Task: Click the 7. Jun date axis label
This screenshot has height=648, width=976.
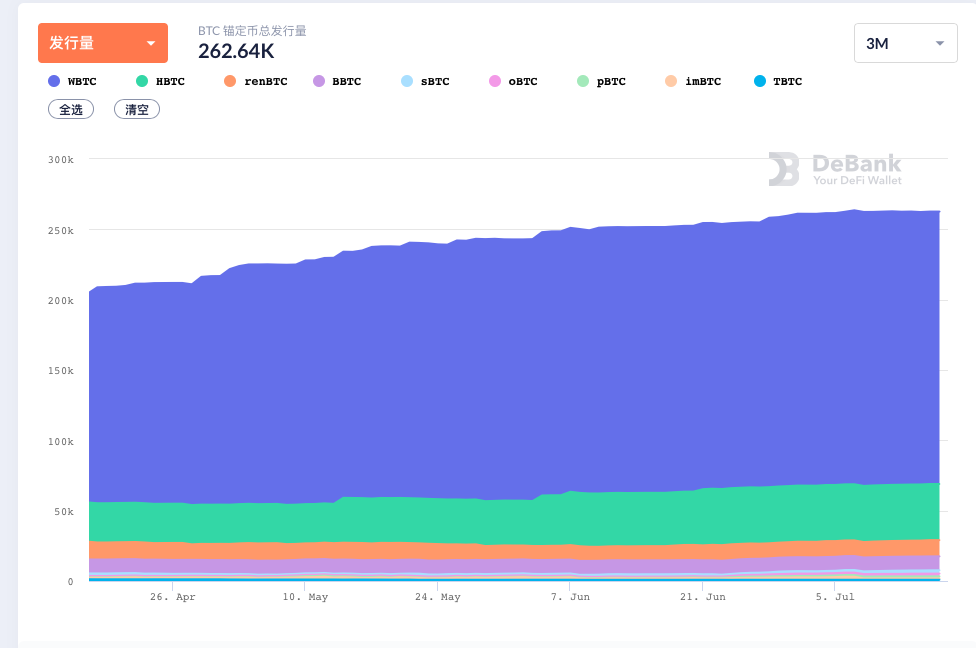Action: click(571, 597)
